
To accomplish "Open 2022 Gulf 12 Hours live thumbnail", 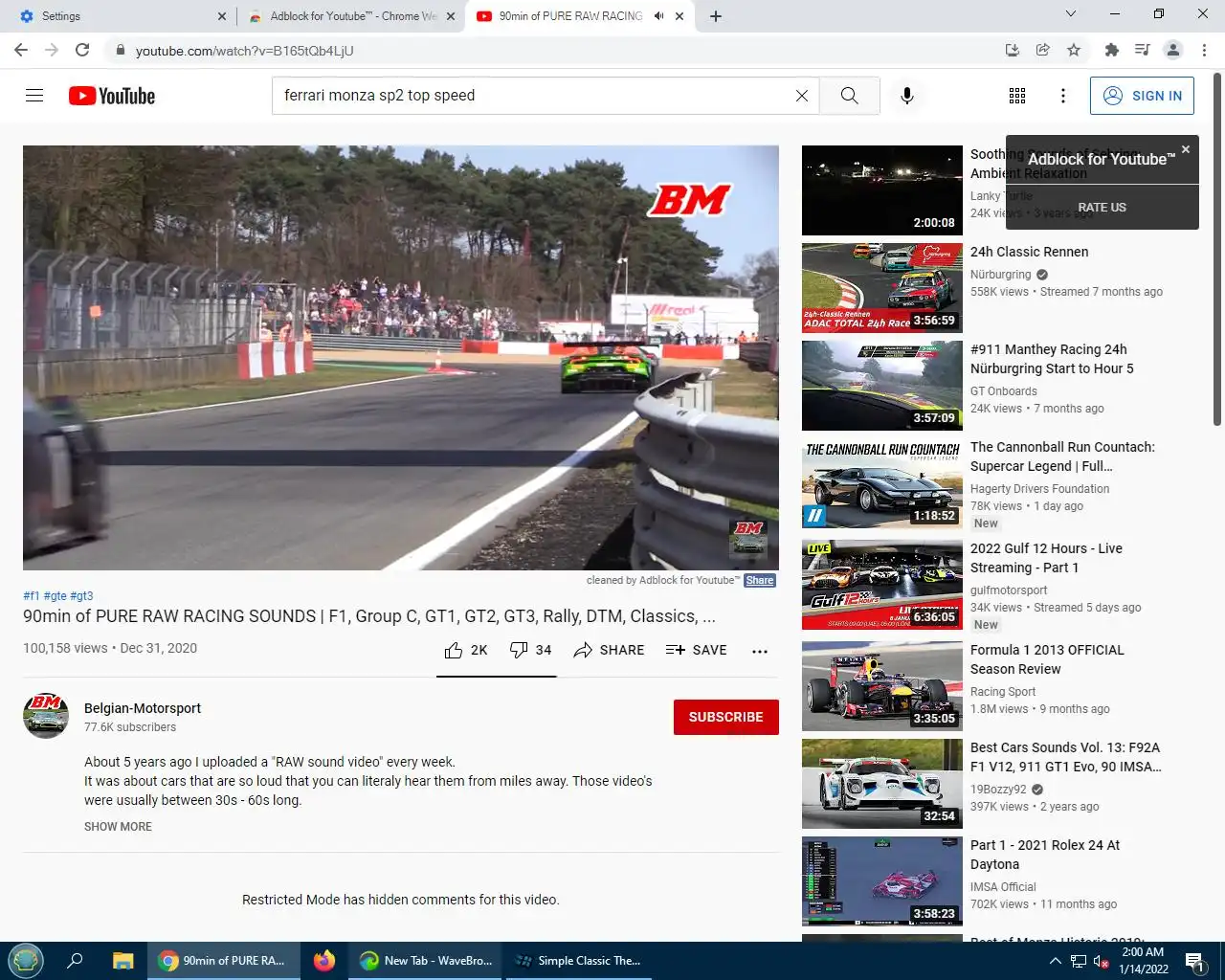I will tap(882, 585).
